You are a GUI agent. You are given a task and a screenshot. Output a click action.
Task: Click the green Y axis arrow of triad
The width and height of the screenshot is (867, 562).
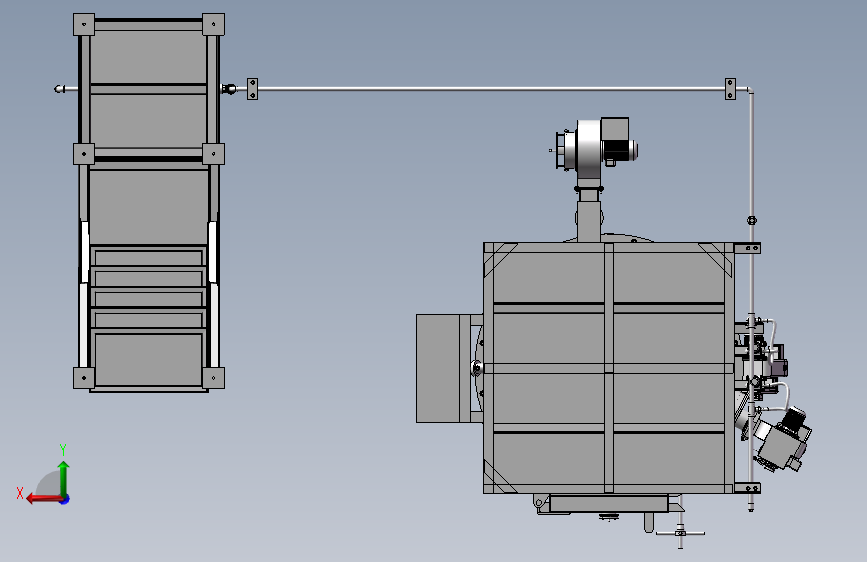[x=64, y=477]
